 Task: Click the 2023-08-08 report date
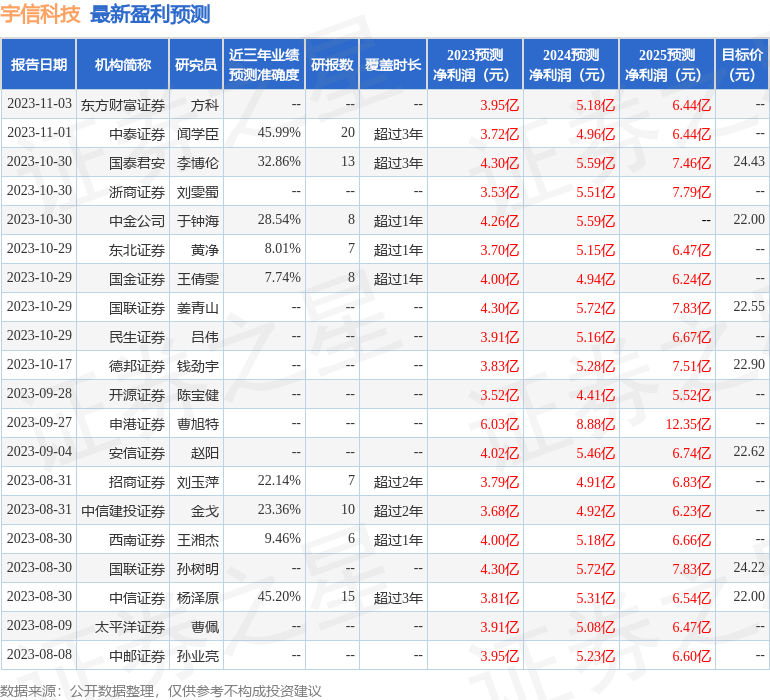pos(39,654)
